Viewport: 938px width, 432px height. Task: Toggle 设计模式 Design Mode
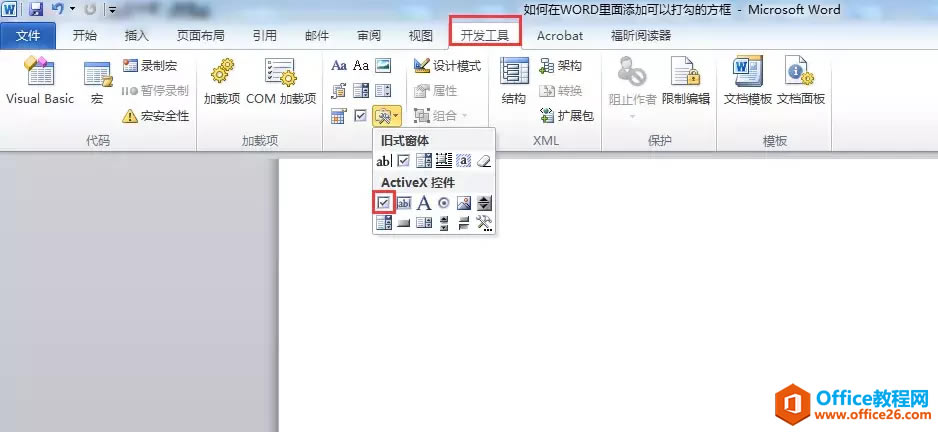pos(447,65)
